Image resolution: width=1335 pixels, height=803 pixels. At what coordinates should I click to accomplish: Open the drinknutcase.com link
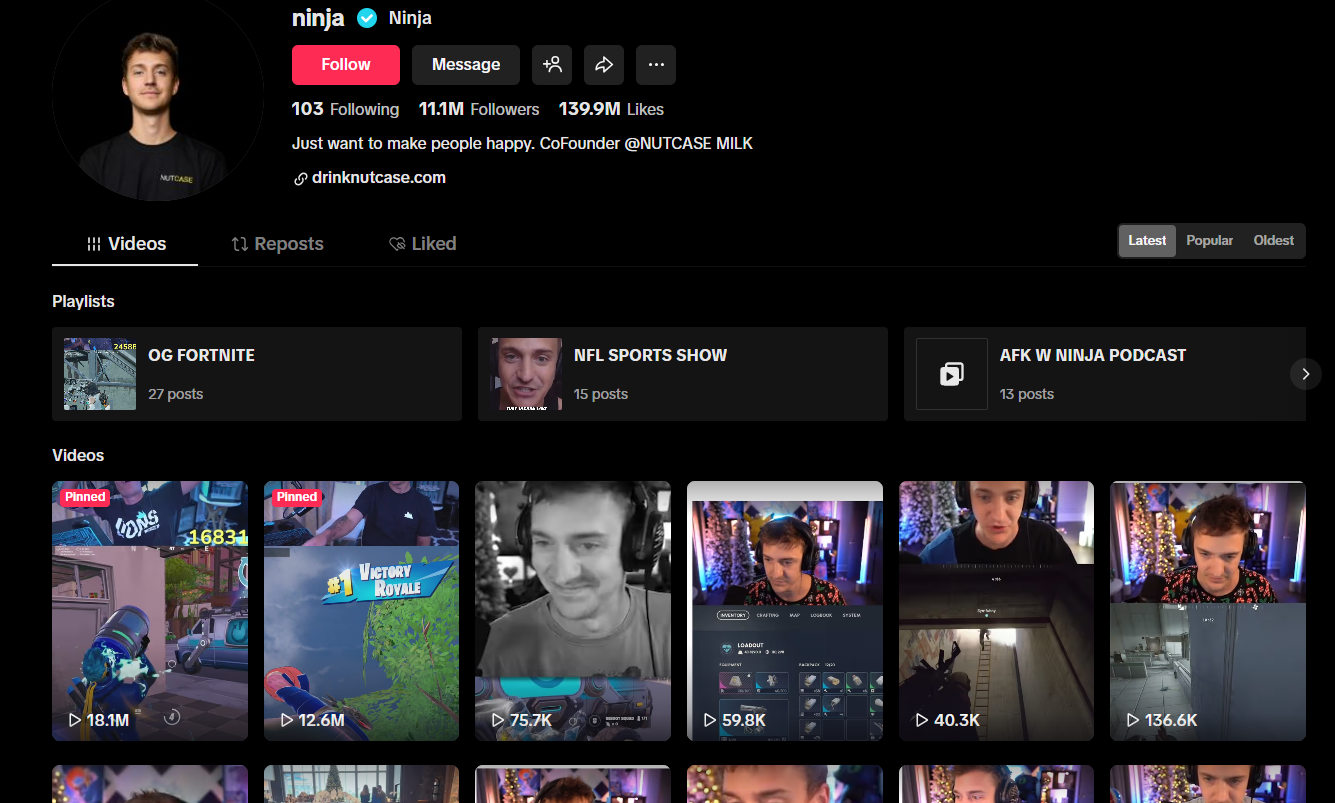tap(380, 177)
